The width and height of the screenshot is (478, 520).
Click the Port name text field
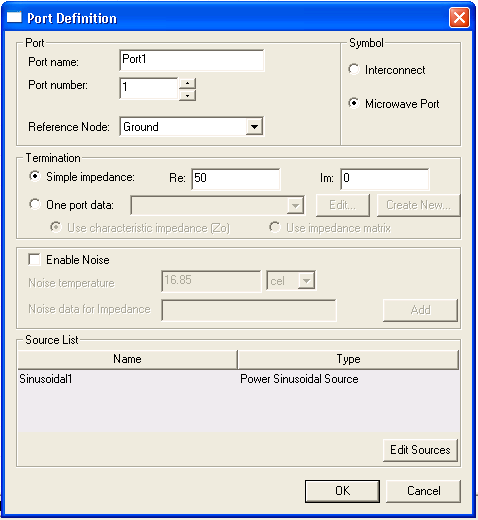[x=192, y=60]
